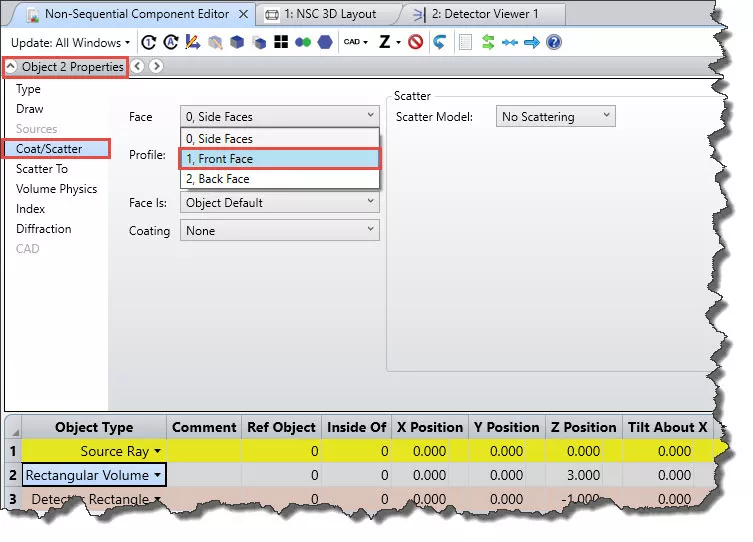Click the four black squares toolbar icon

pos(282,42)
